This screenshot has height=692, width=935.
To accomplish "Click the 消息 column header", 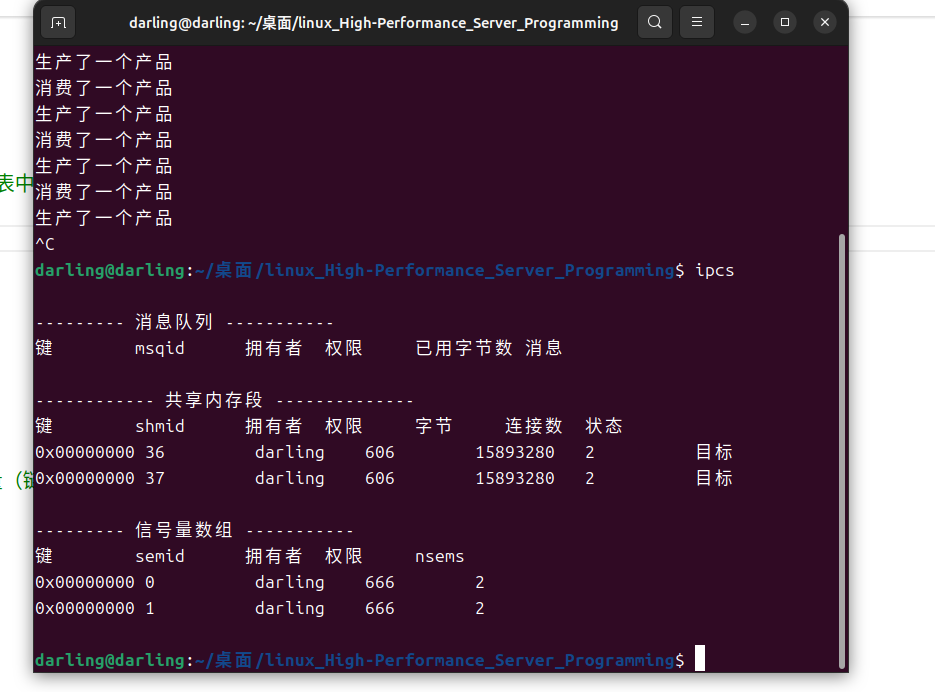I will [543, 348].
